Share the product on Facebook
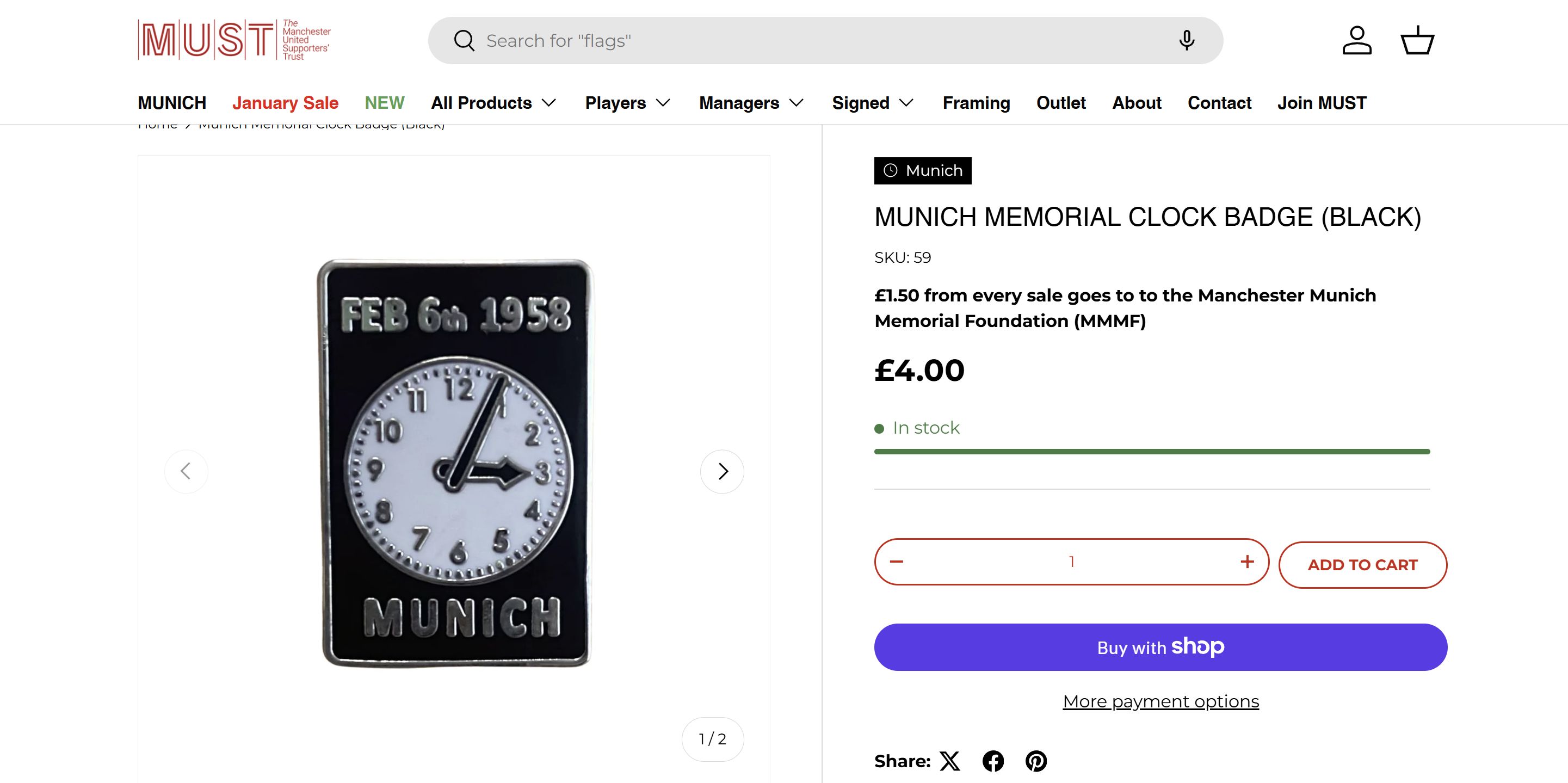 pyautogui.click(x=993, y=761)
